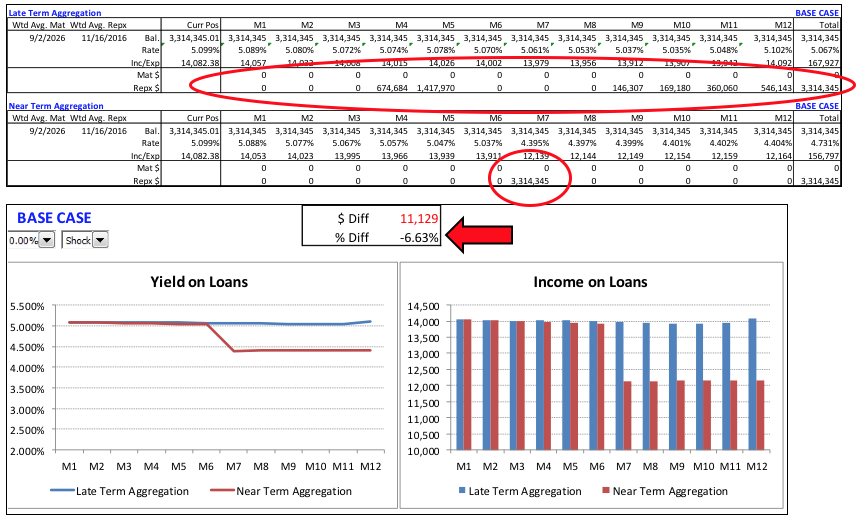Viewport: 860px width, 523px height.
Task: Select the Yield on Loans chart title
Action: [199, 282]
